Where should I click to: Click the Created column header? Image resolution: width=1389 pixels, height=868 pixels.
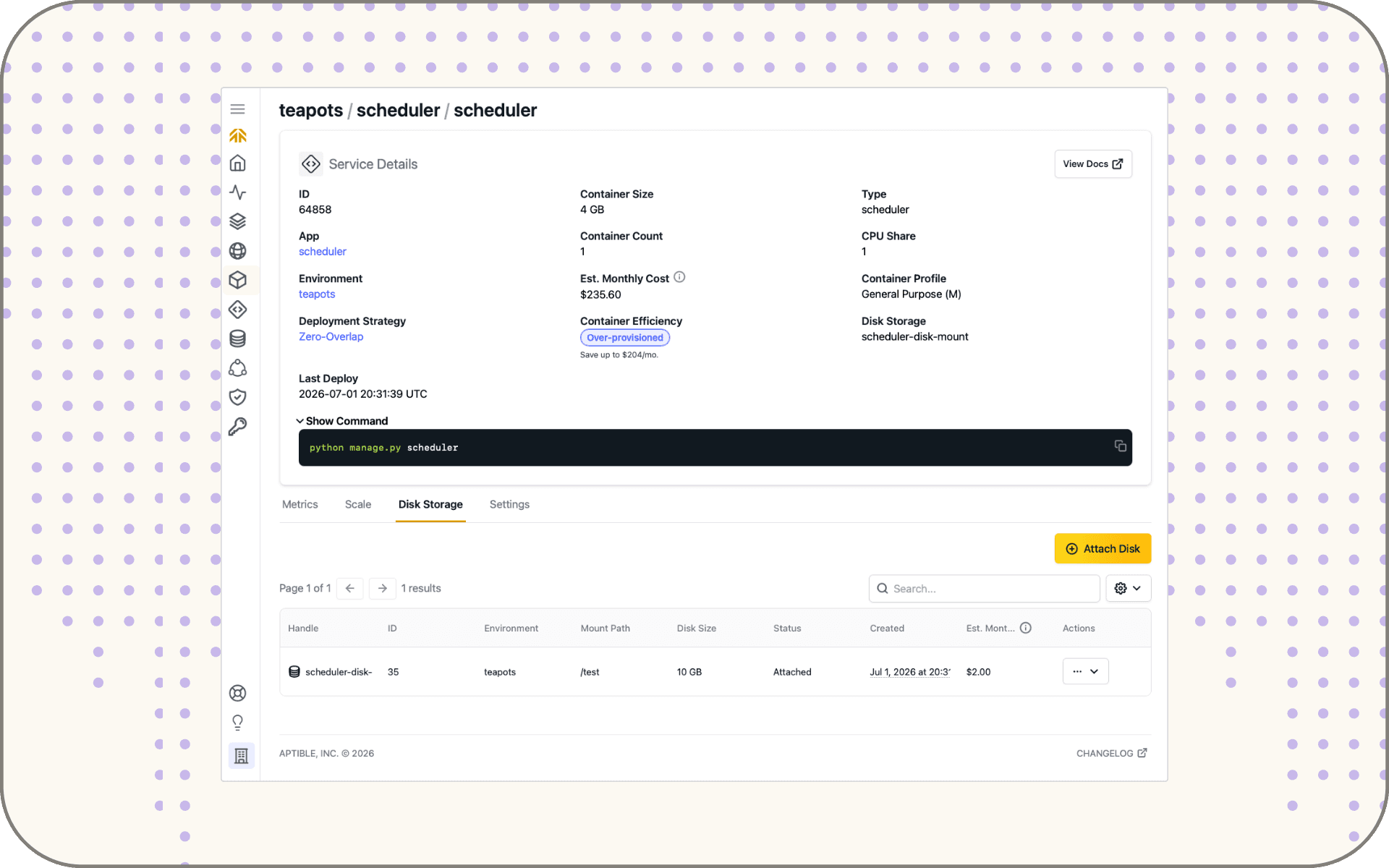[x=887, y=628]
